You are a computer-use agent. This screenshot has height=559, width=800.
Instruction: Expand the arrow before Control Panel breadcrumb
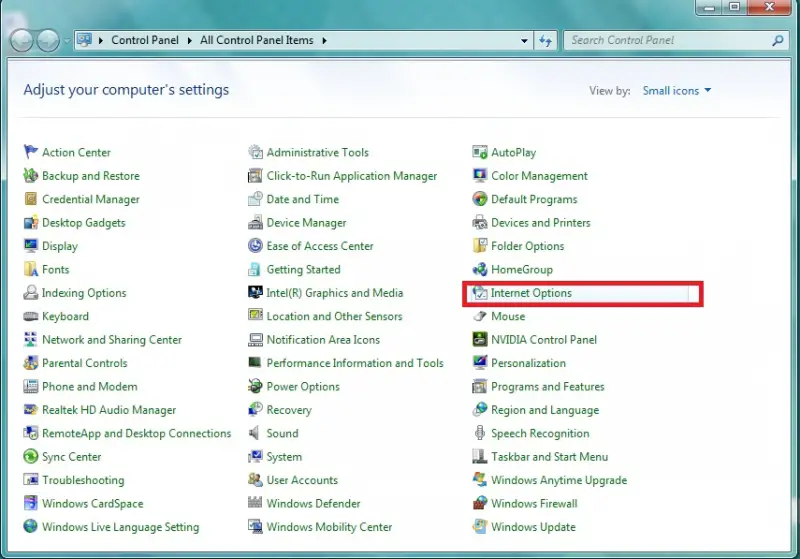pyautogui.click(x=101, y=40)
